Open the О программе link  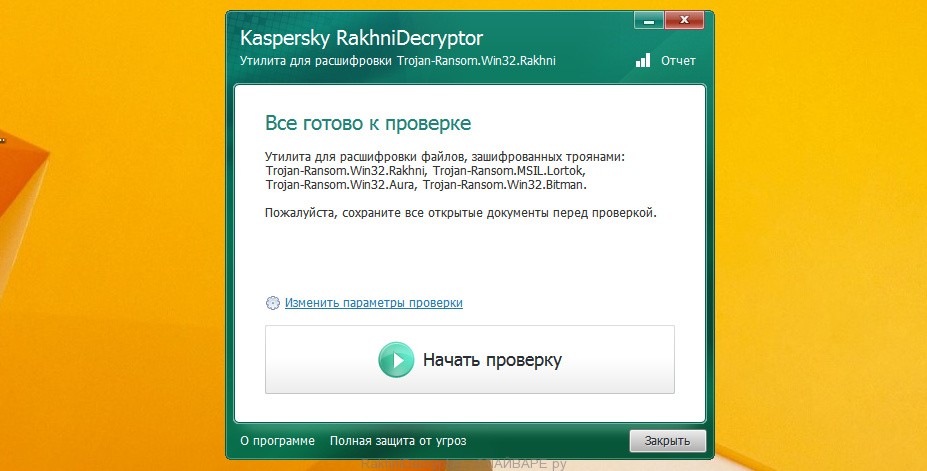(277, 441)
